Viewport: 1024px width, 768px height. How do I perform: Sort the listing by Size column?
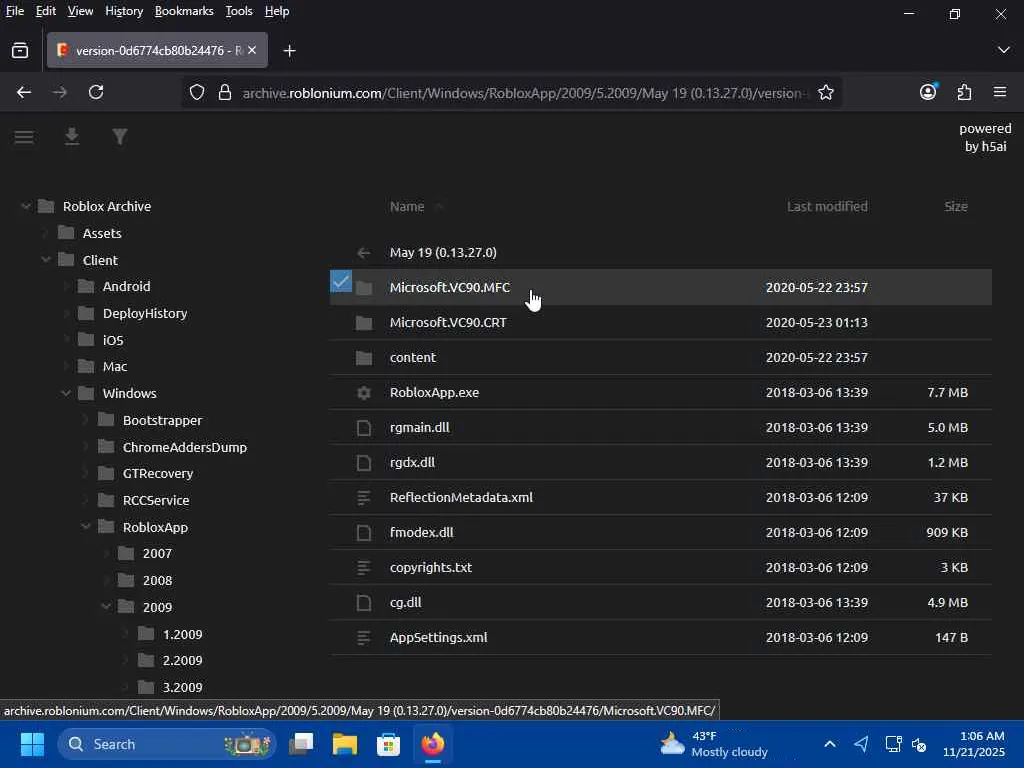click(955, 206)
